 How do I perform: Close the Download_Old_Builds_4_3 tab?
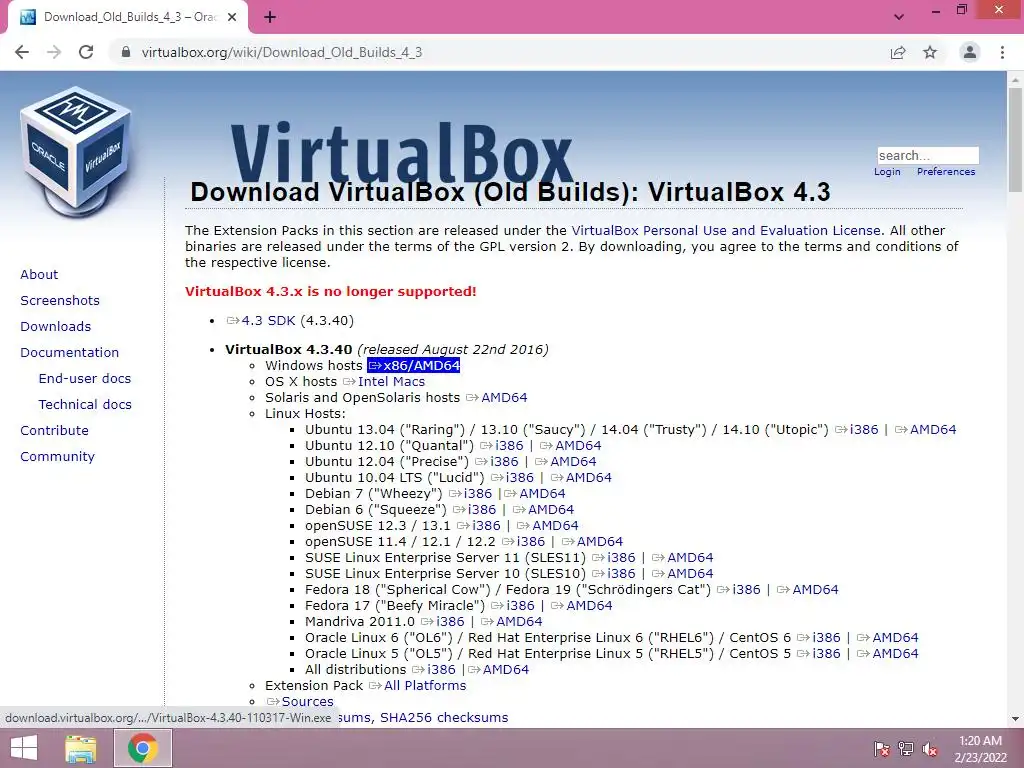[232, 17]
